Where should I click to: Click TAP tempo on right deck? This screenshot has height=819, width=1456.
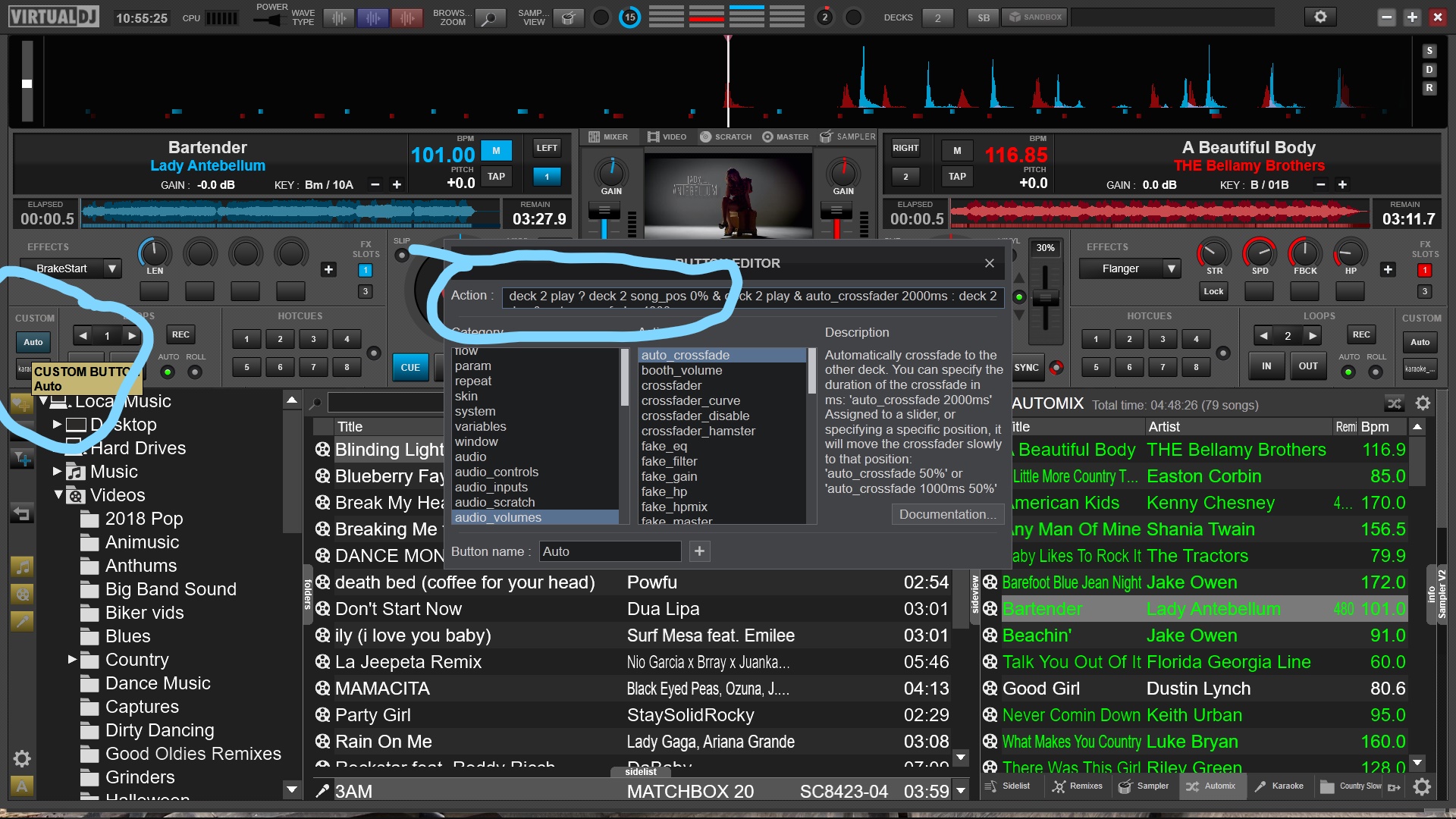pos(957,177)
